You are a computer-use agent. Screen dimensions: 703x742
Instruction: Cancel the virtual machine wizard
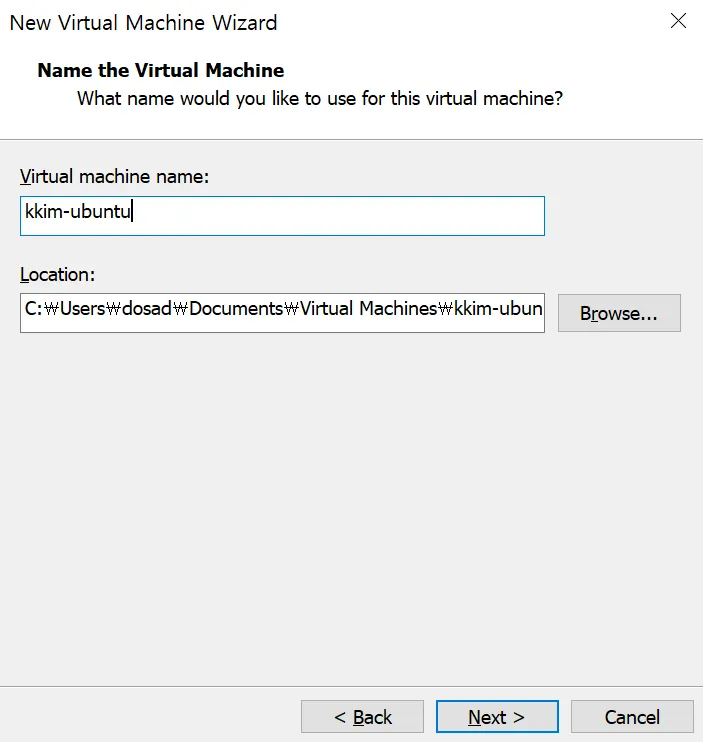click(x=632, y=716)
